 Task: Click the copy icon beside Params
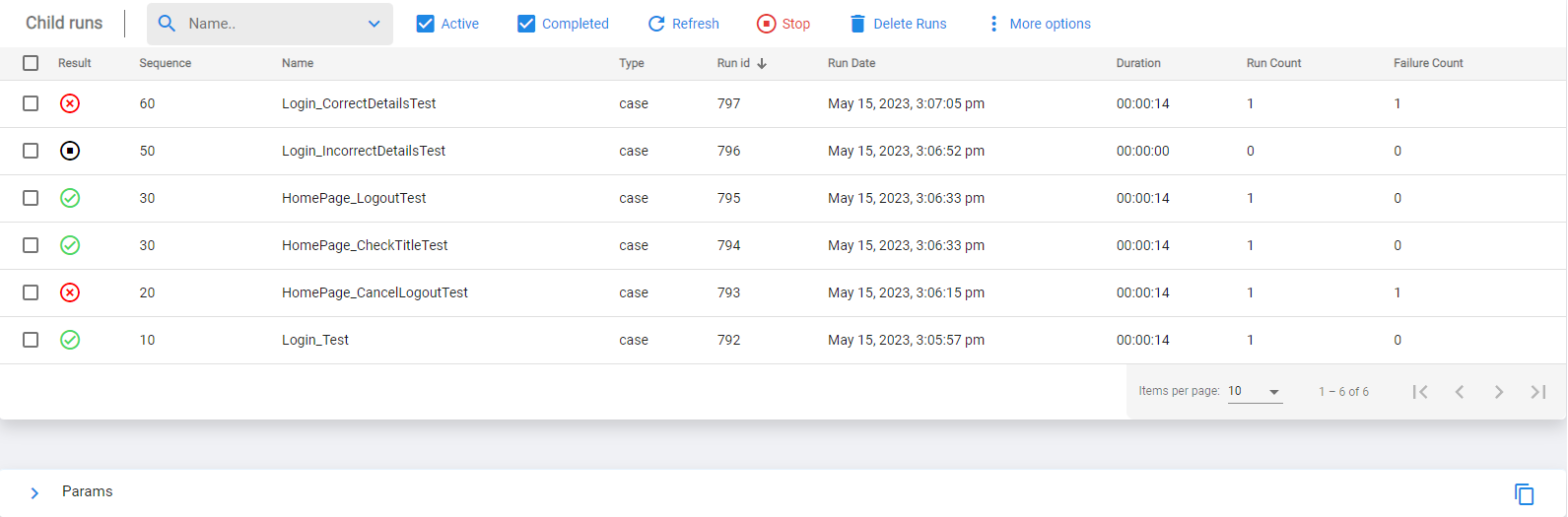[1525, 493]
